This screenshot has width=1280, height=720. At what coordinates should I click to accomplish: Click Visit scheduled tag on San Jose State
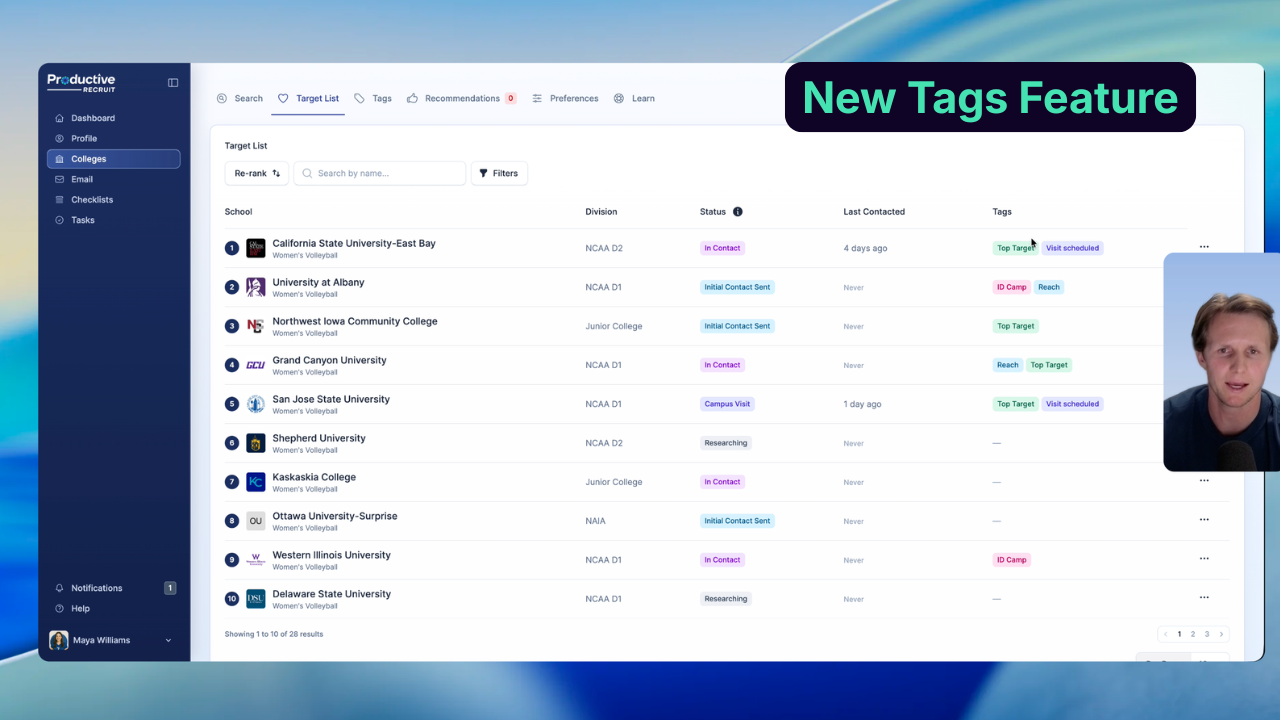[1072, 404]
